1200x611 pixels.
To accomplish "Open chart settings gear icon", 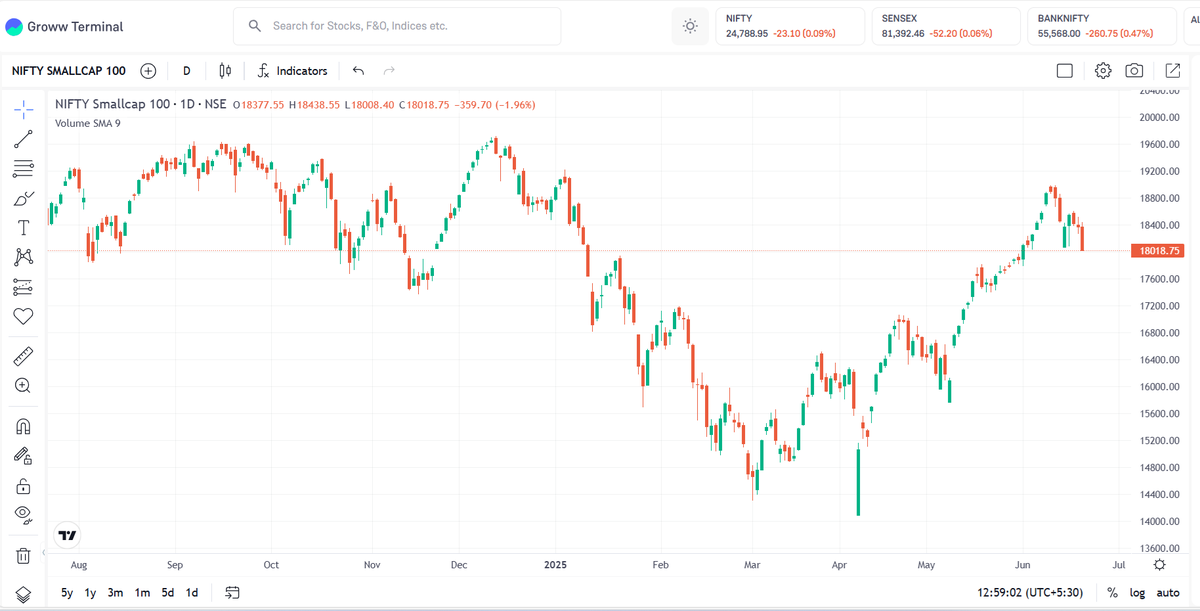I will [x=1103, y=71].
